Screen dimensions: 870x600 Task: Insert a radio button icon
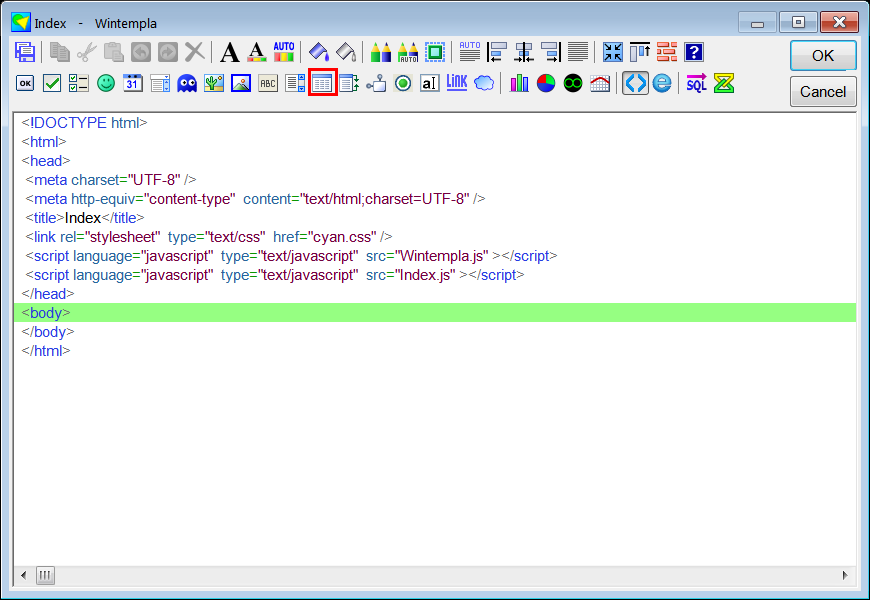tap(403, 84)
